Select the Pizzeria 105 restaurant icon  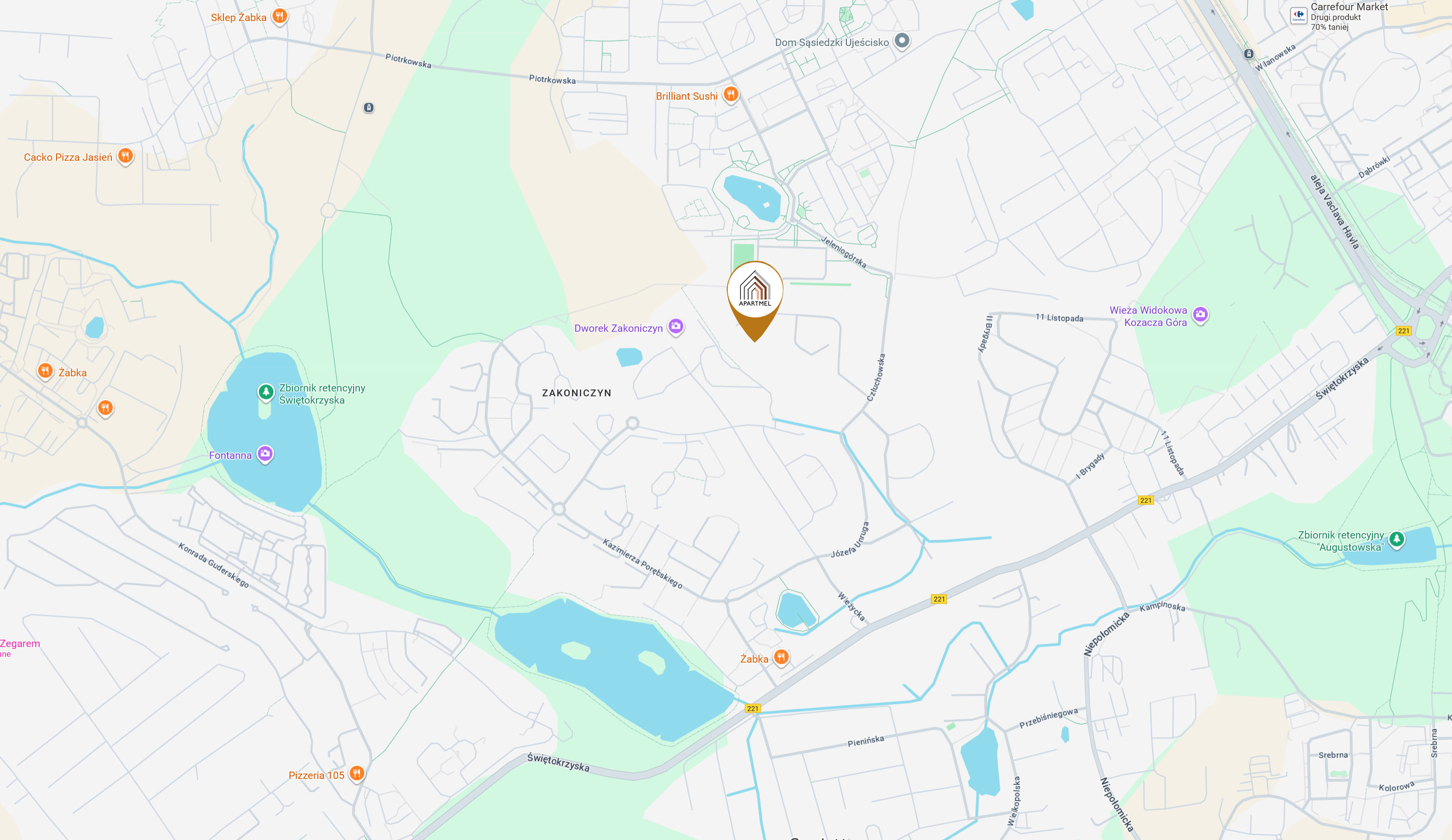[357, 773]
